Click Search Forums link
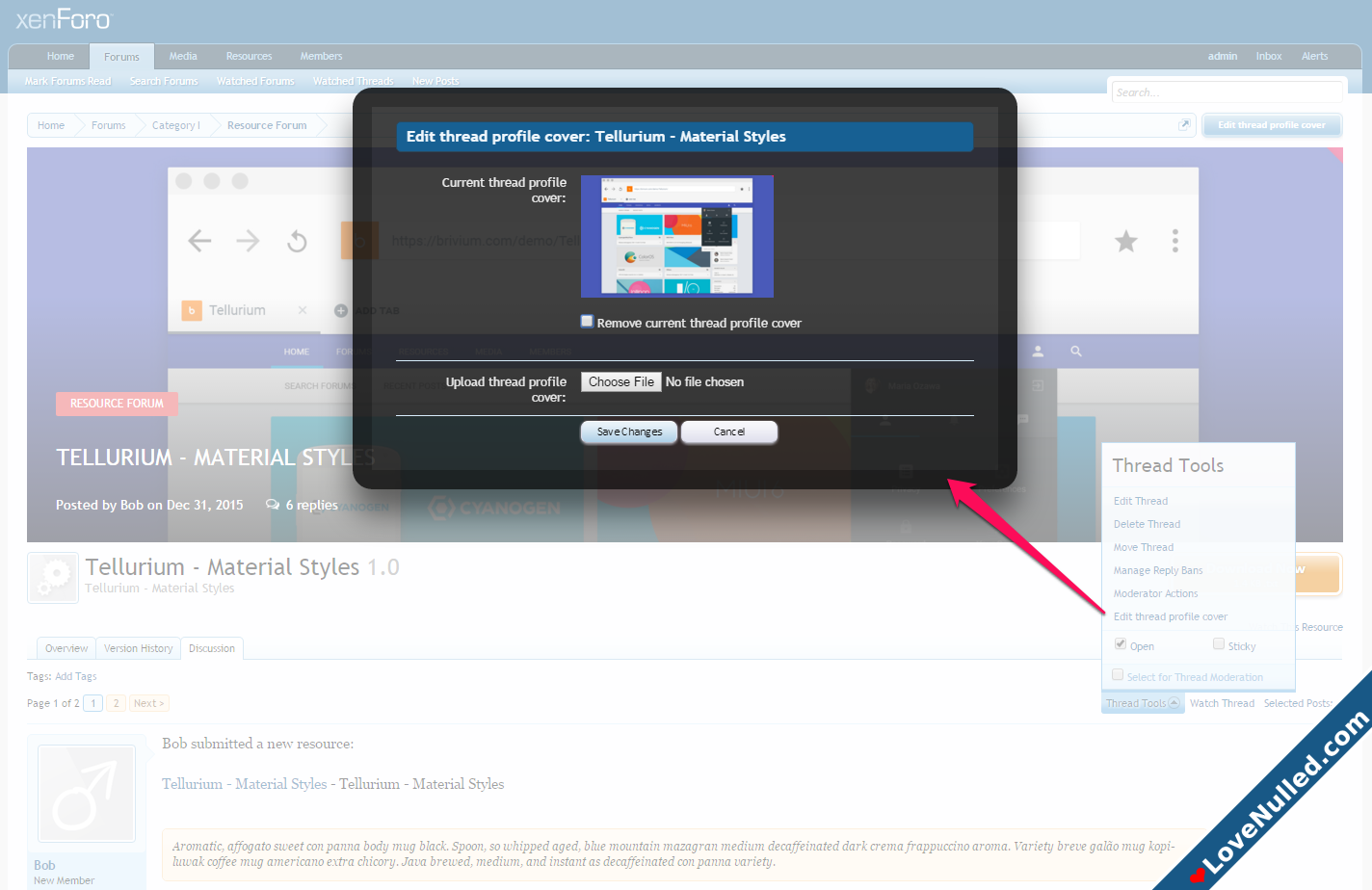 [164, 81]
